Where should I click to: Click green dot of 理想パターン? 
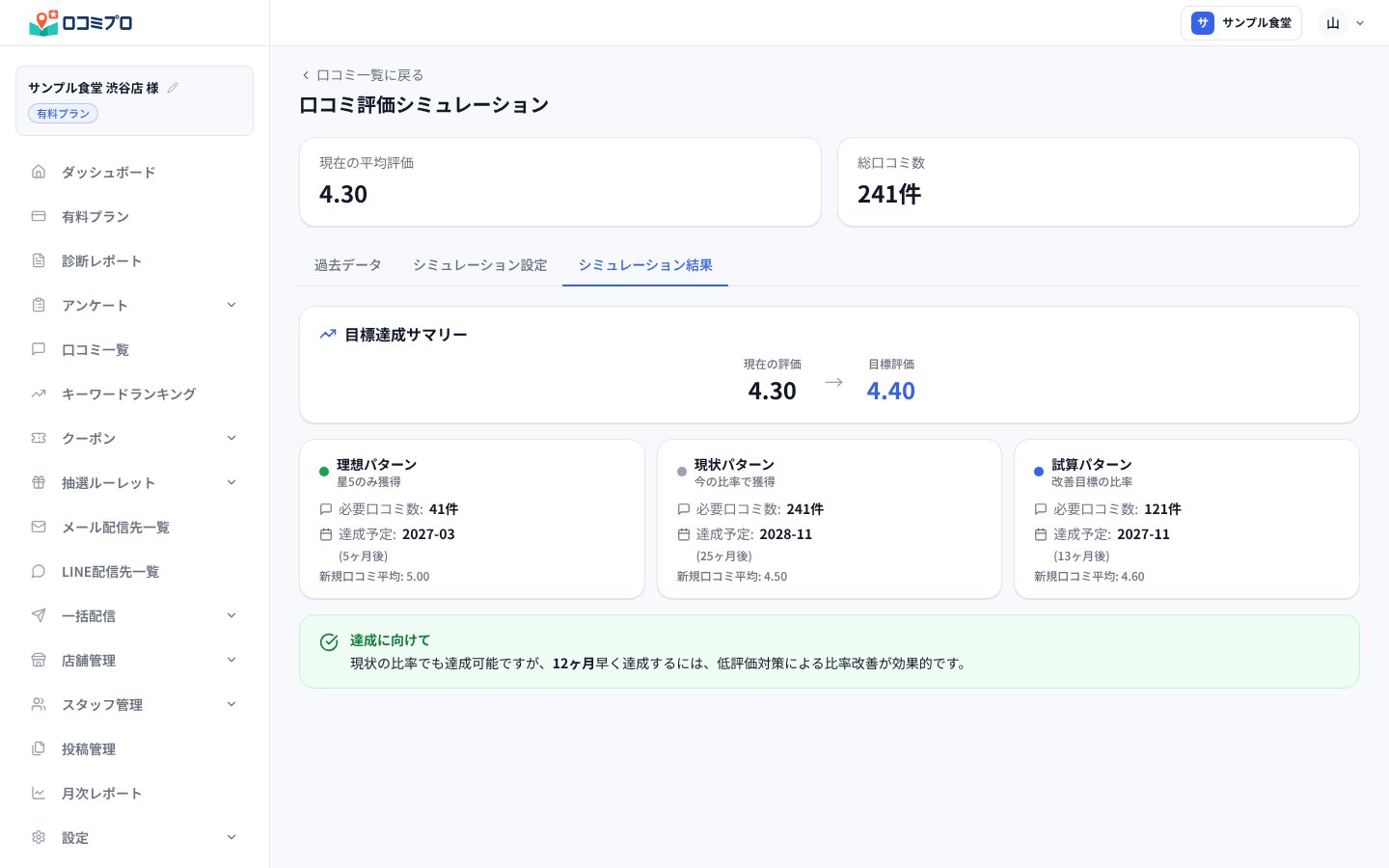[324, 472]
